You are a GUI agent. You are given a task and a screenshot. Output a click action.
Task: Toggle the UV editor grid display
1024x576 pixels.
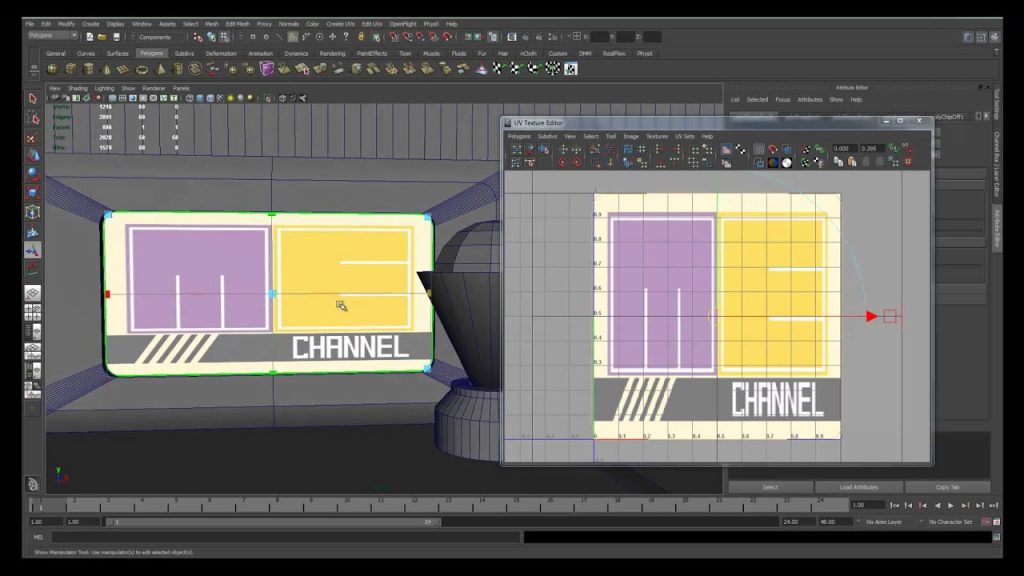(x=759, y=150)
